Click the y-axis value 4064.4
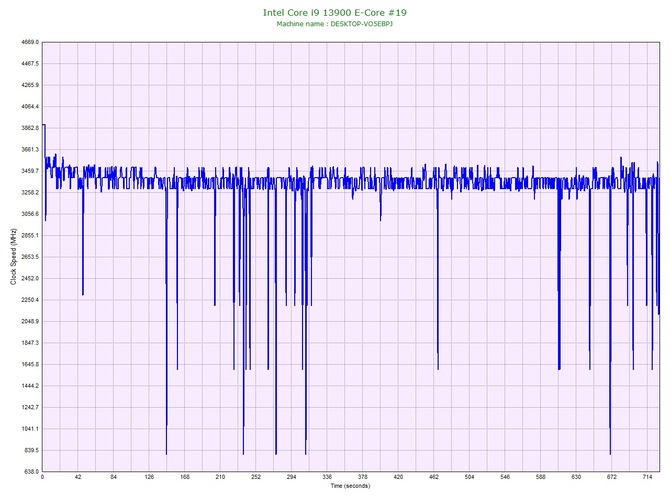Viewport: 670px width, 503px height. tap(30, 106)
